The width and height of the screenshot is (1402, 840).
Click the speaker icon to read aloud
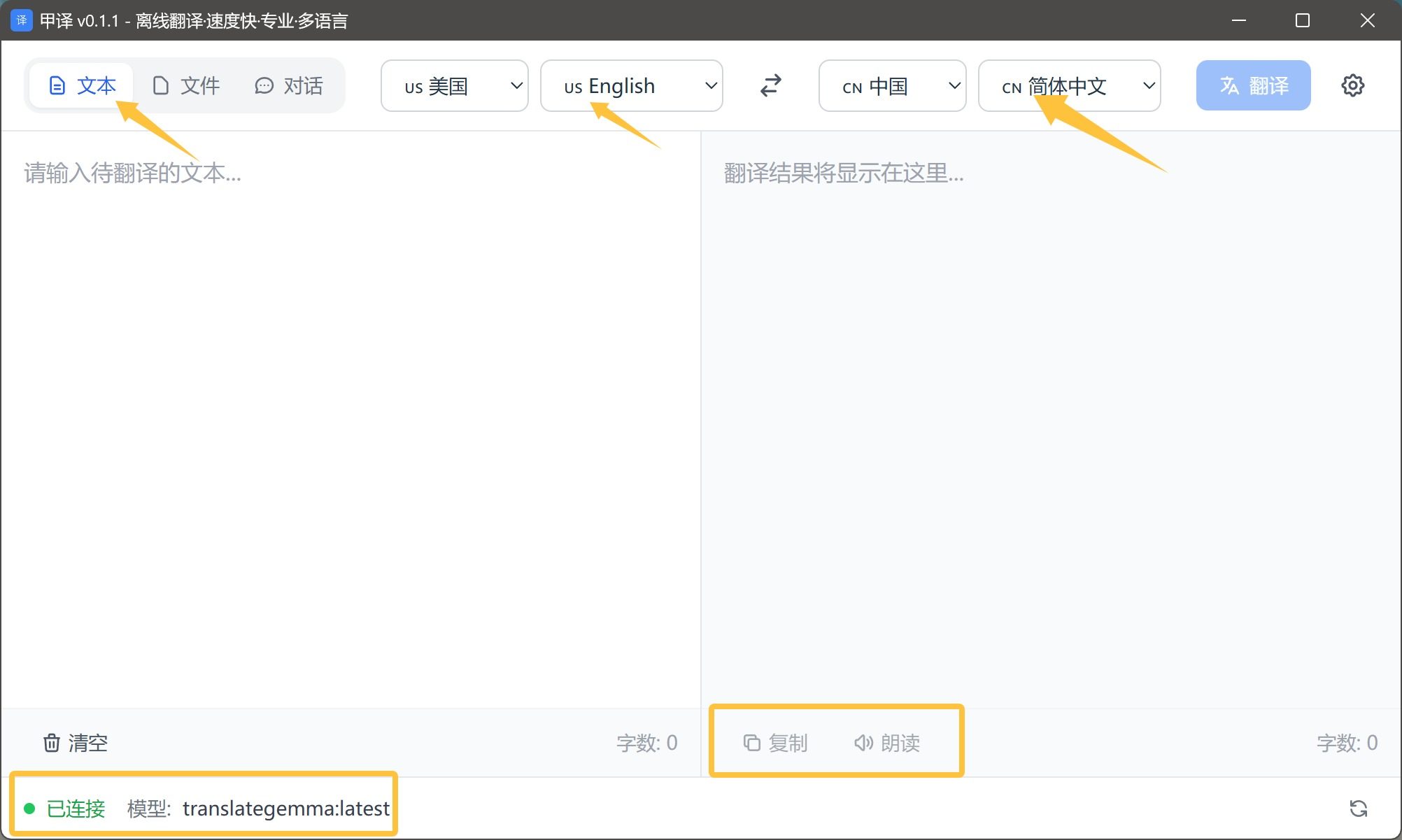pyautogui.click(x=863, y=743)
